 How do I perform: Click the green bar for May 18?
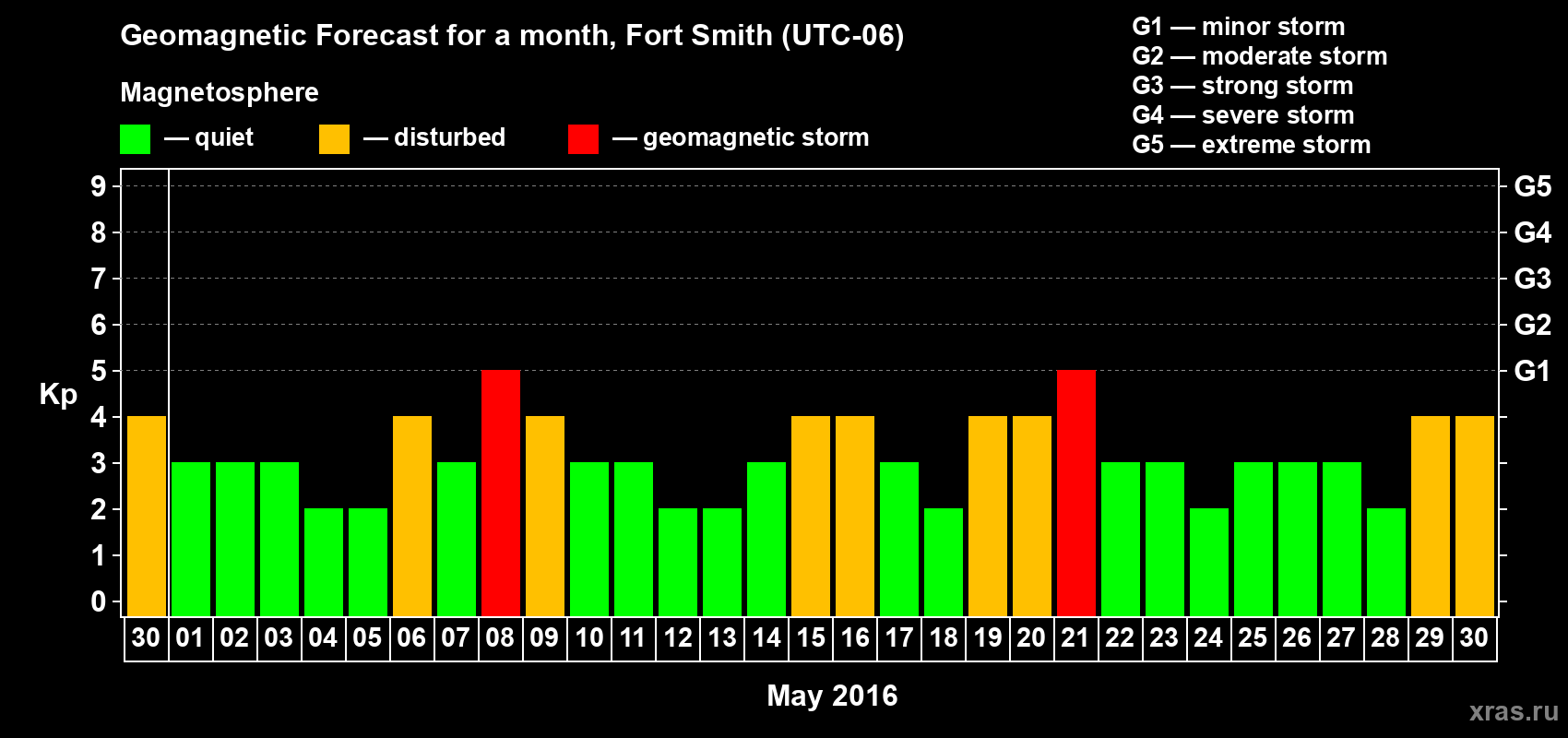[x=944, y=563]
